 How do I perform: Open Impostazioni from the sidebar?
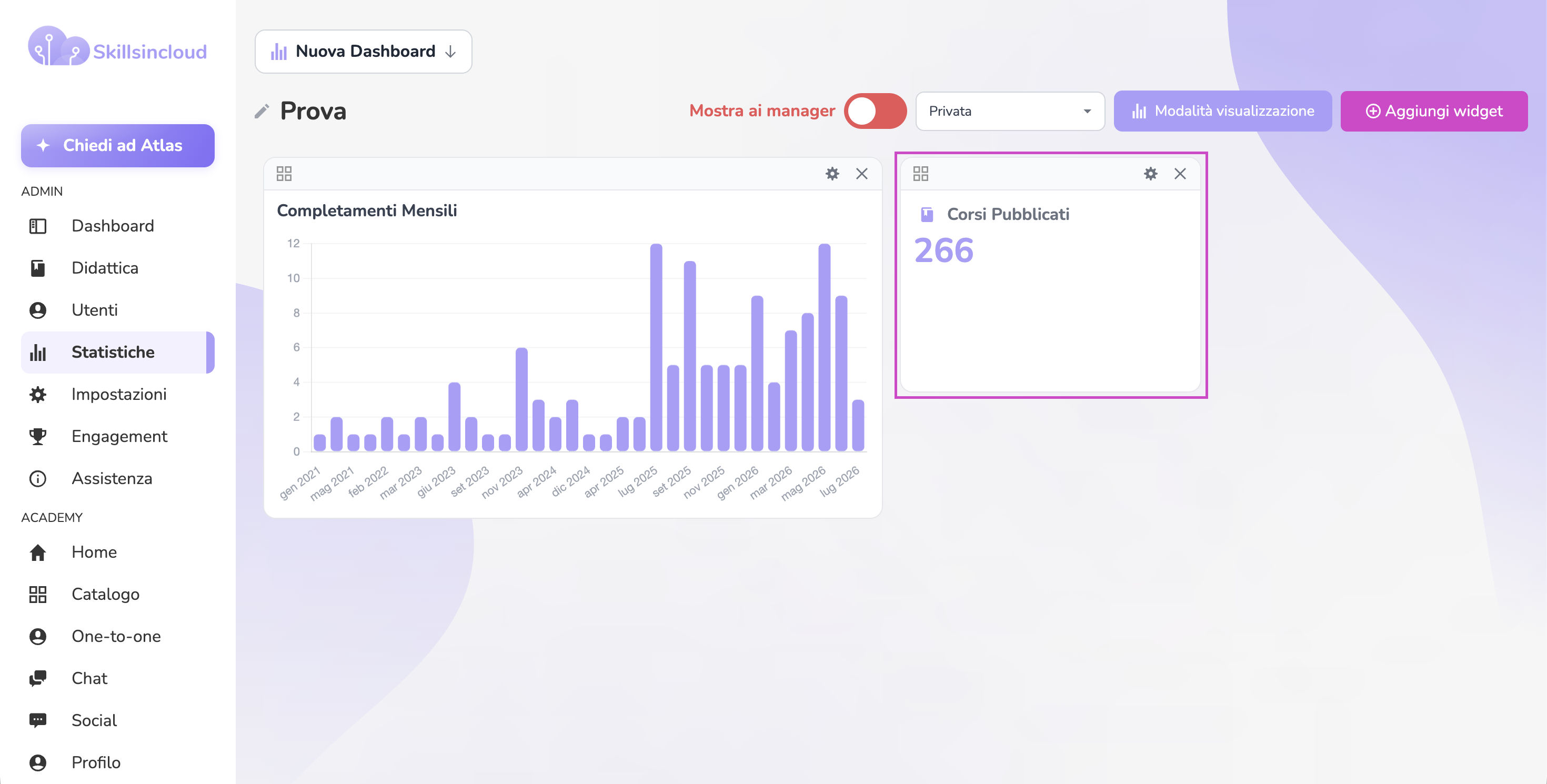click(118, 395)
